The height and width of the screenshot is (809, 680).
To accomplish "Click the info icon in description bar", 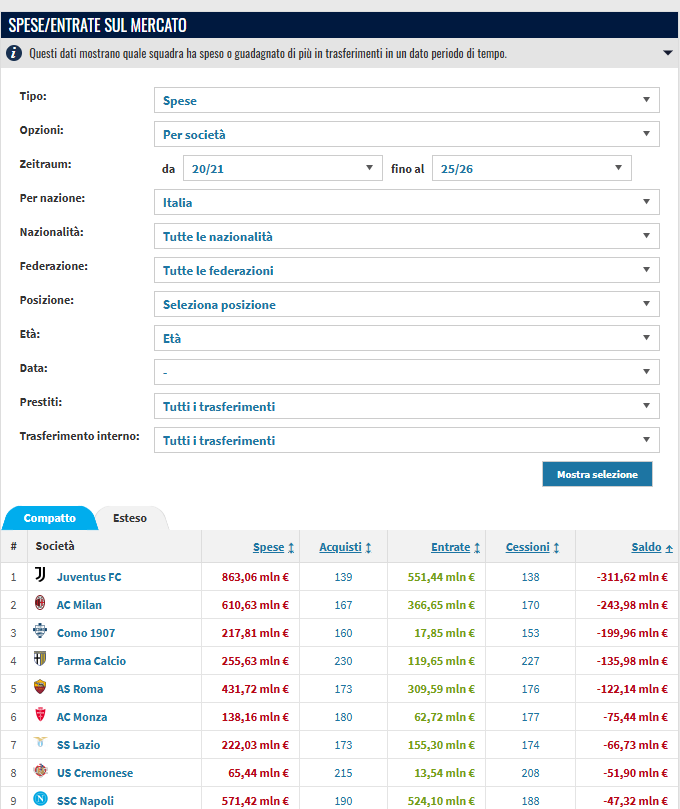I will [x=14, y=53].
